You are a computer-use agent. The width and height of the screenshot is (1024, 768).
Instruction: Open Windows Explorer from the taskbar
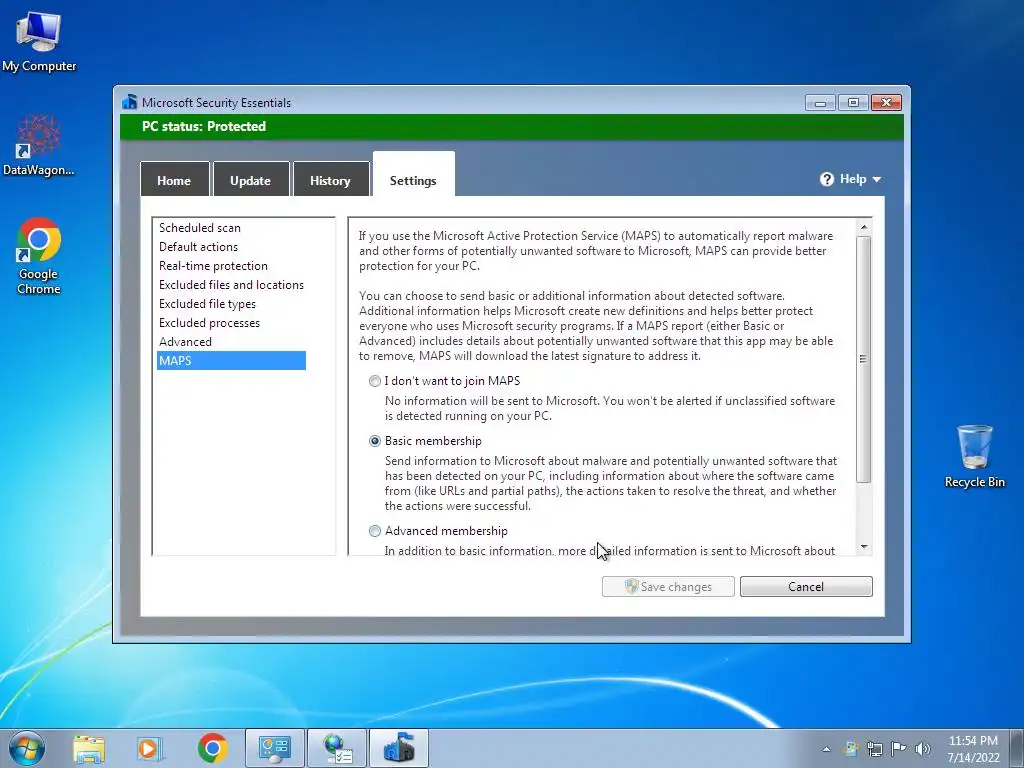(x=89, y=749)
